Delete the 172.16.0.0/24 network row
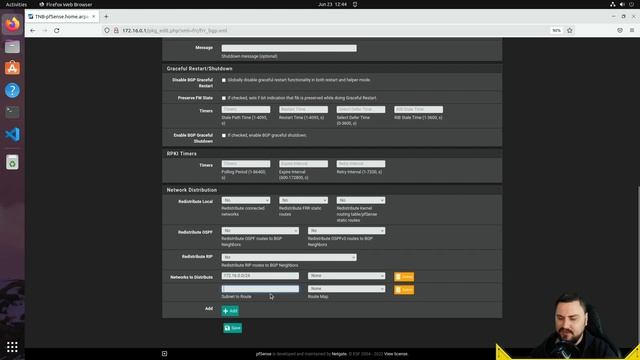Image resolution: width=640 pixels, height=360 pixels. 404,277
